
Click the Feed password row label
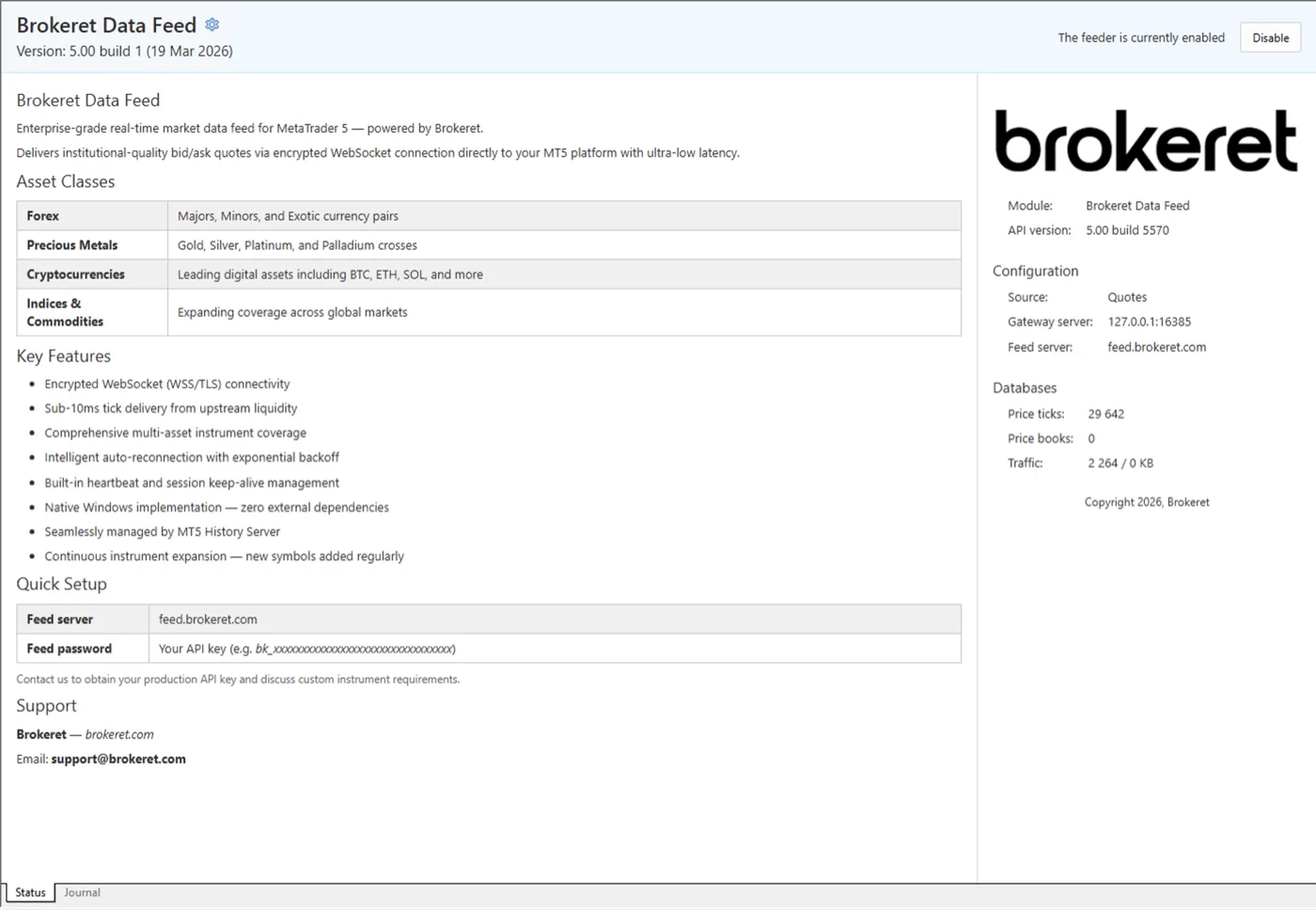[x=83, y=649]
